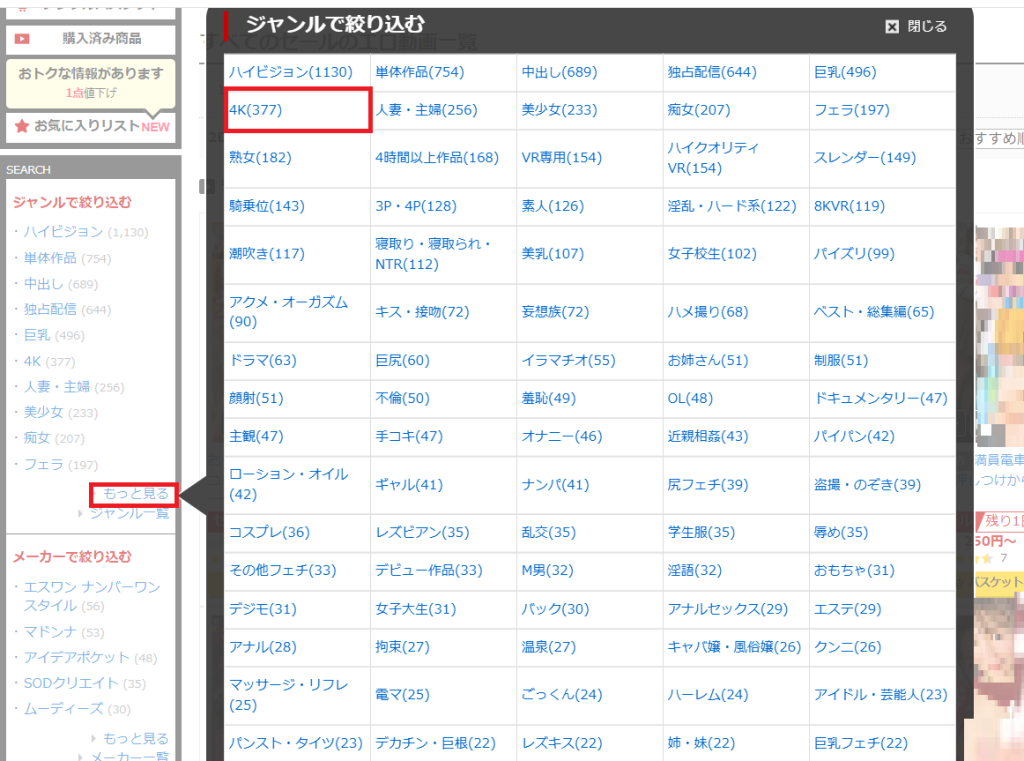The width and height of the screenshot is (1024, 761).
Task: Select ベスト・総編集(65) genre
Action: 873,312
